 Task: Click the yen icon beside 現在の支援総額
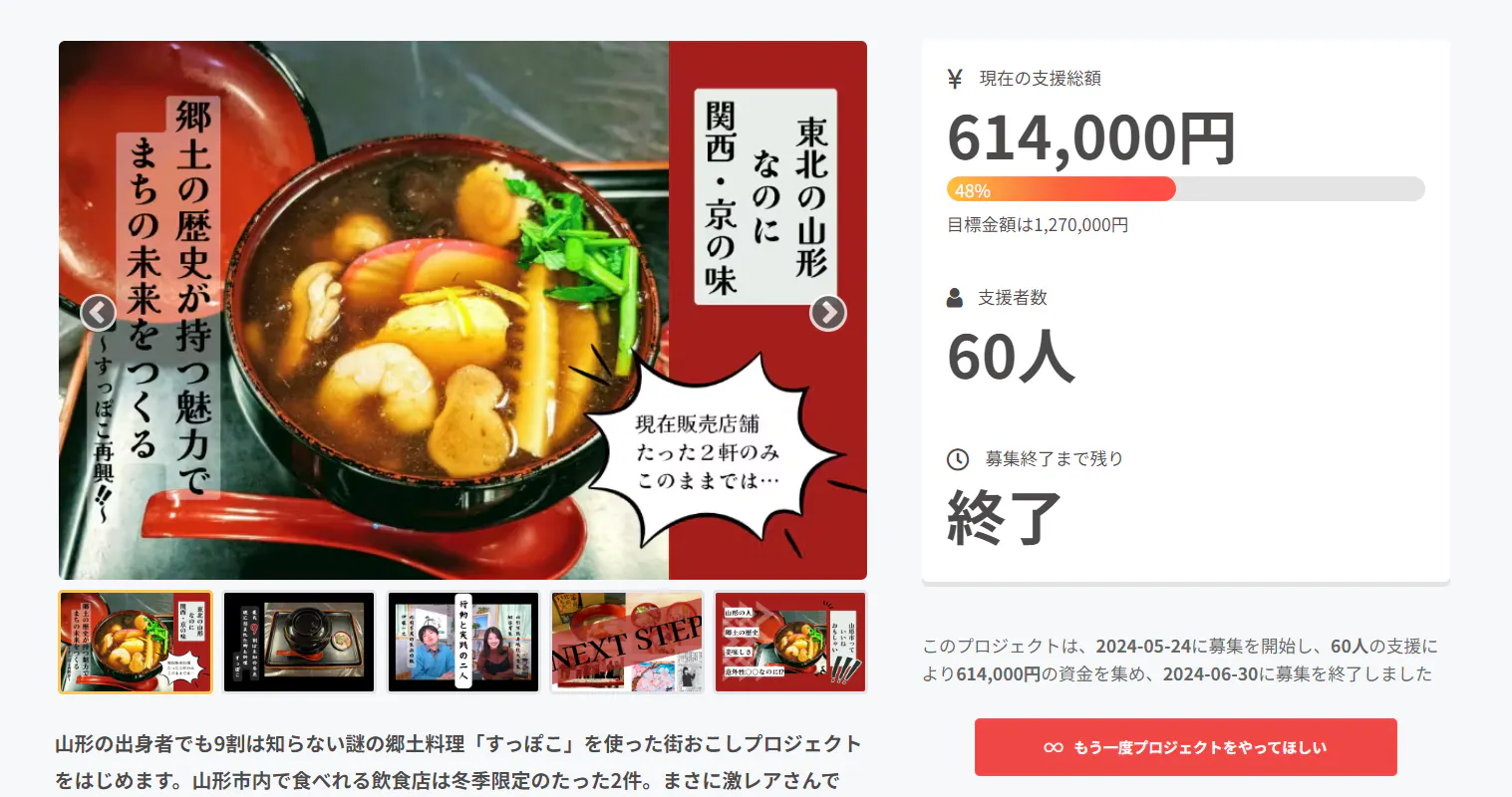[955, 79]
